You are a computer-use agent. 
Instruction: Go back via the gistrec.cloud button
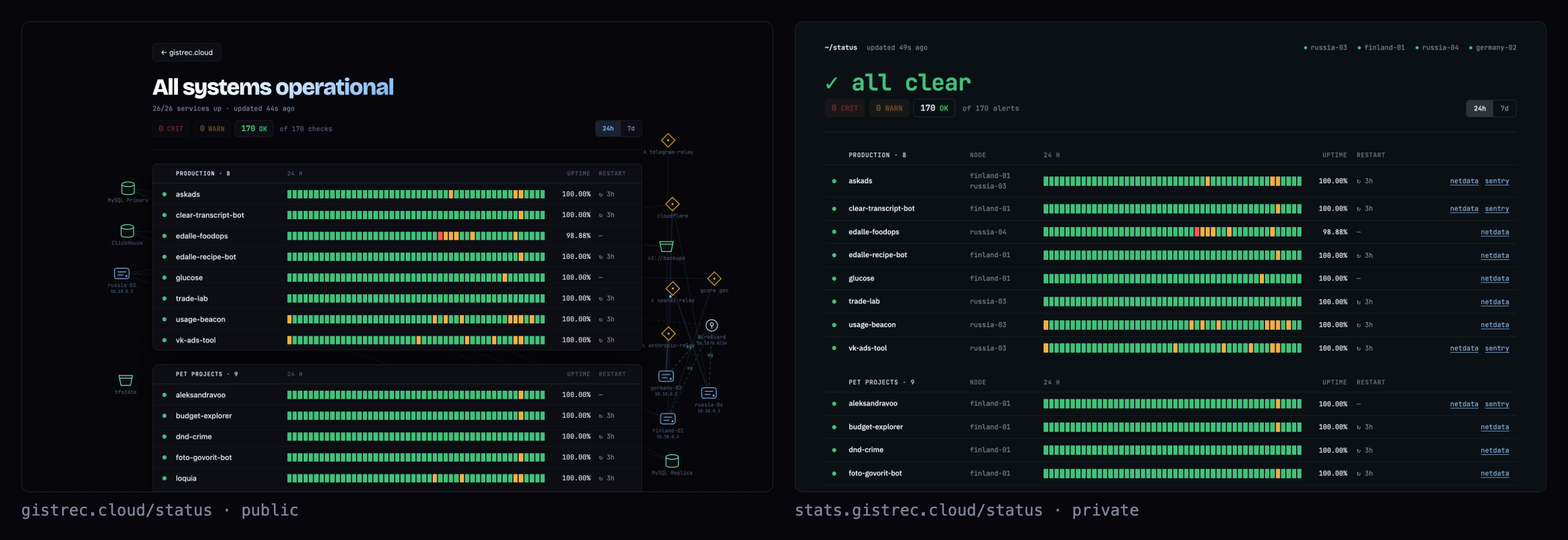tap(187, 52)
